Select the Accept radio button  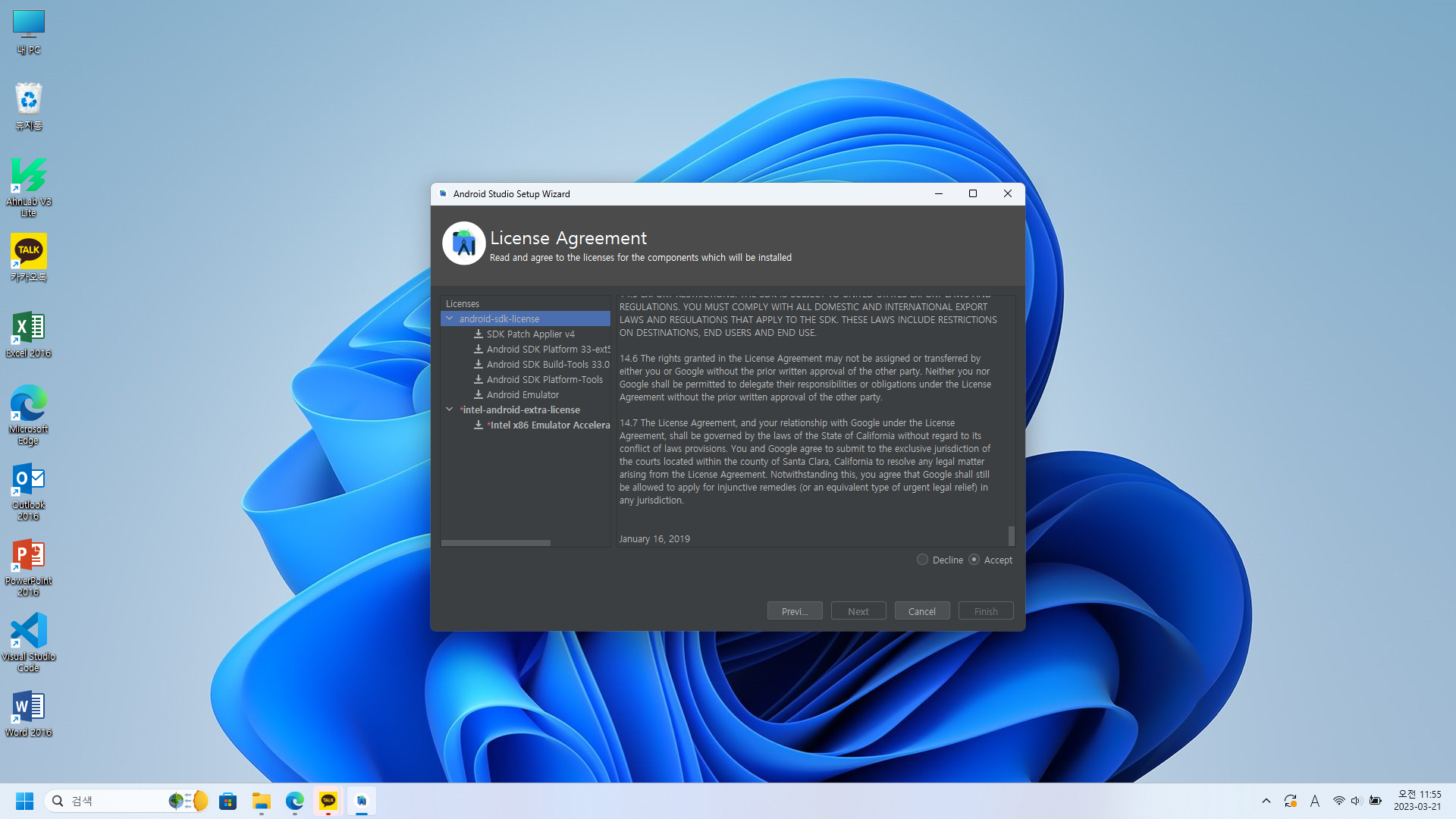pos(974,560)
